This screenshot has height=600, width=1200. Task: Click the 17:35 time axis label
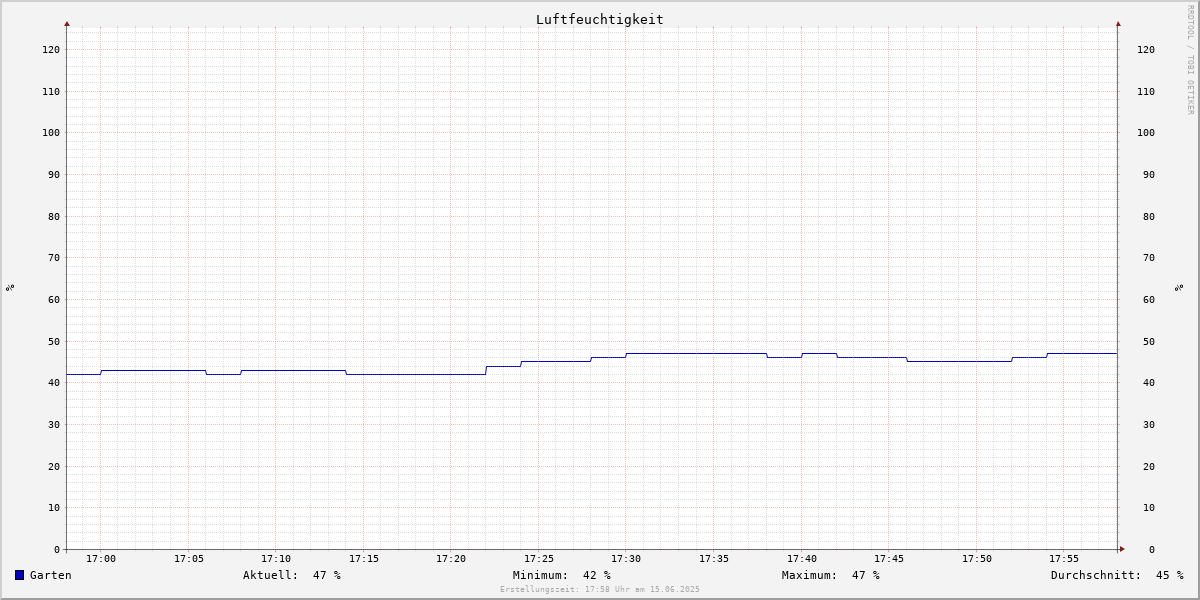714,559
